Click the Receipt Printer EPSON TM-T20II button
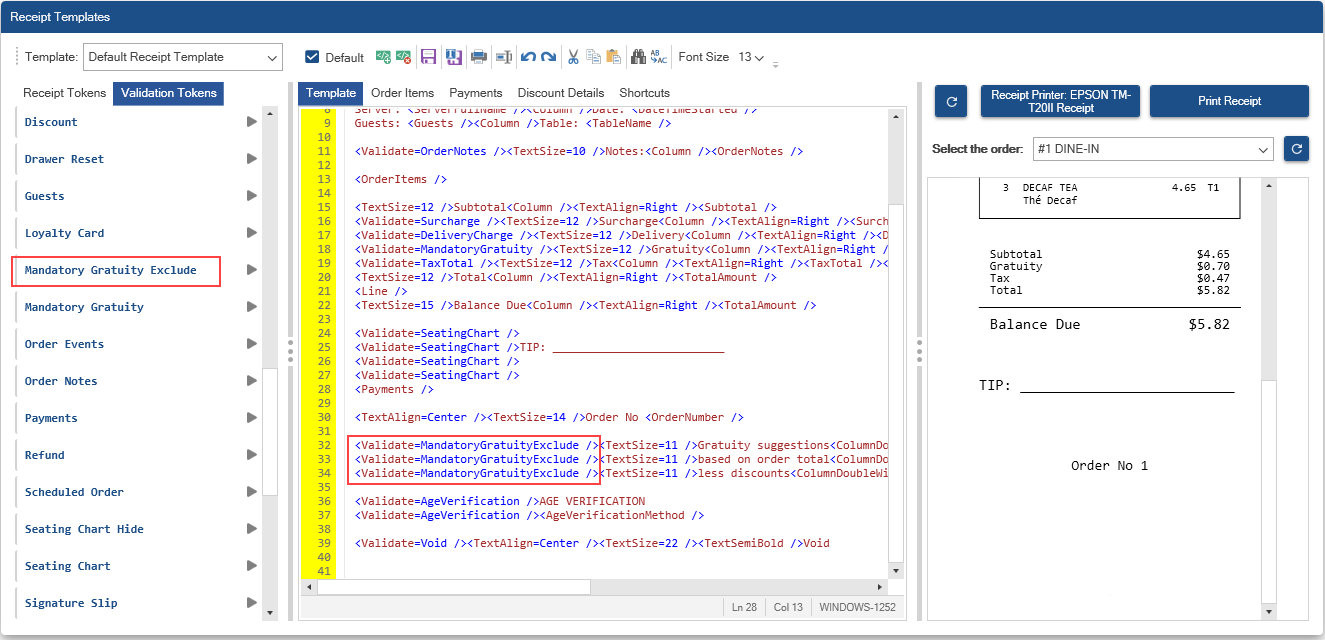 [1061, 101]
